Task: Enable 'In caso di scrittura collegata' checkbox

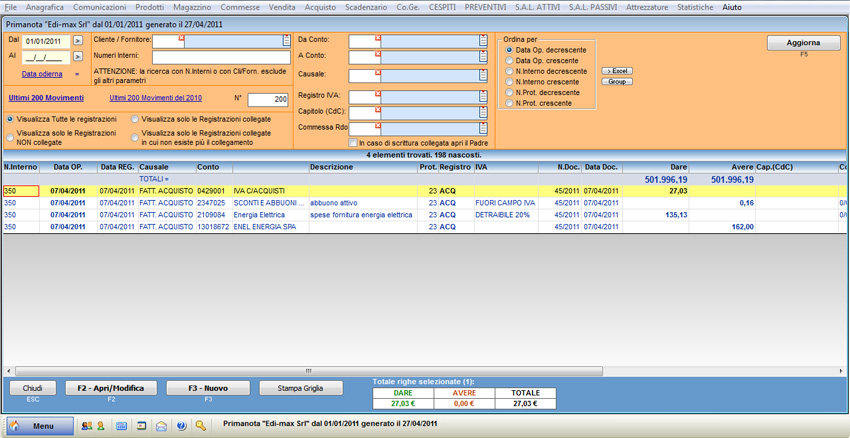Action: [x=353, y=143]
